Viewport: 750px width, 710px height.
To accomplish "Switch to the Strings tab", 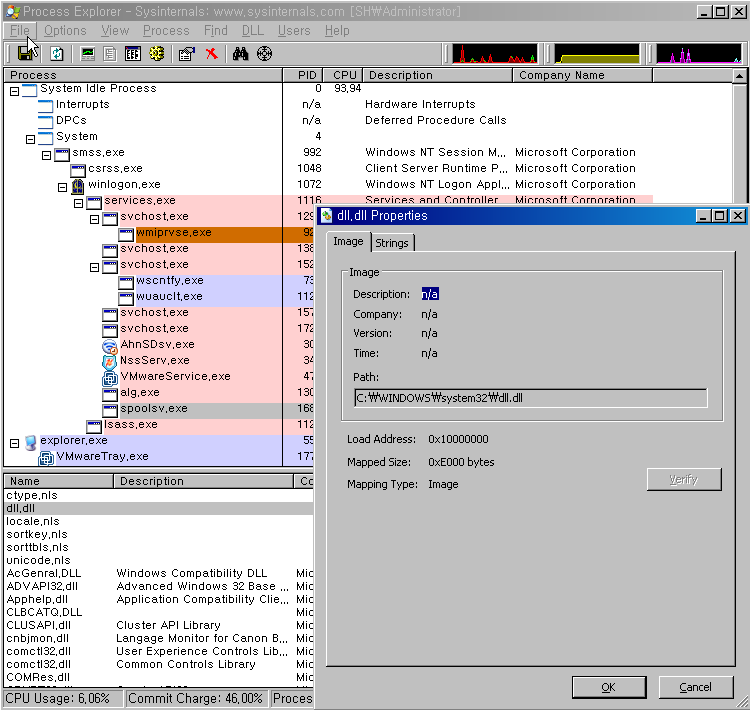I will [392, 243].
